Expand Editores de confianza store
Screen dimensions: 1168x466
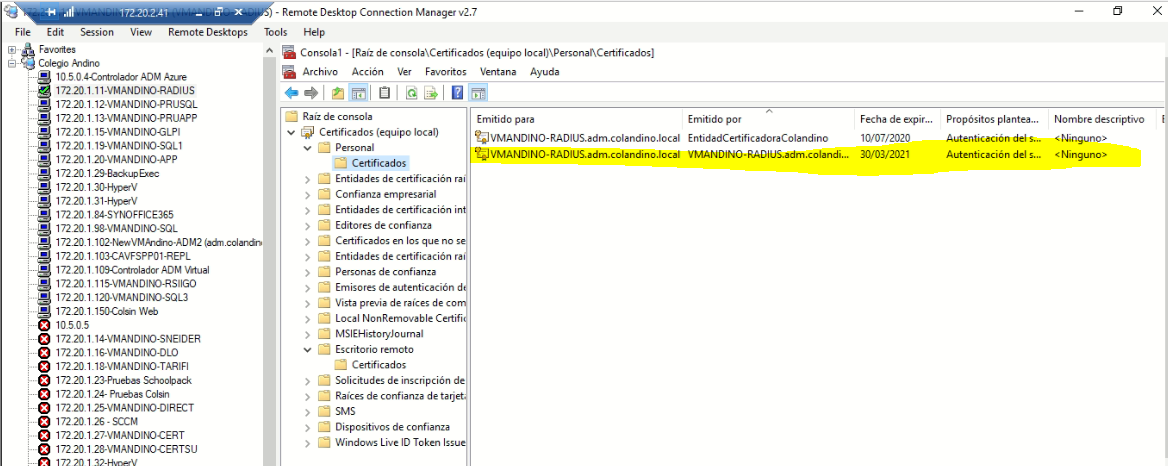pyautogui.click(x=308, y=225)
